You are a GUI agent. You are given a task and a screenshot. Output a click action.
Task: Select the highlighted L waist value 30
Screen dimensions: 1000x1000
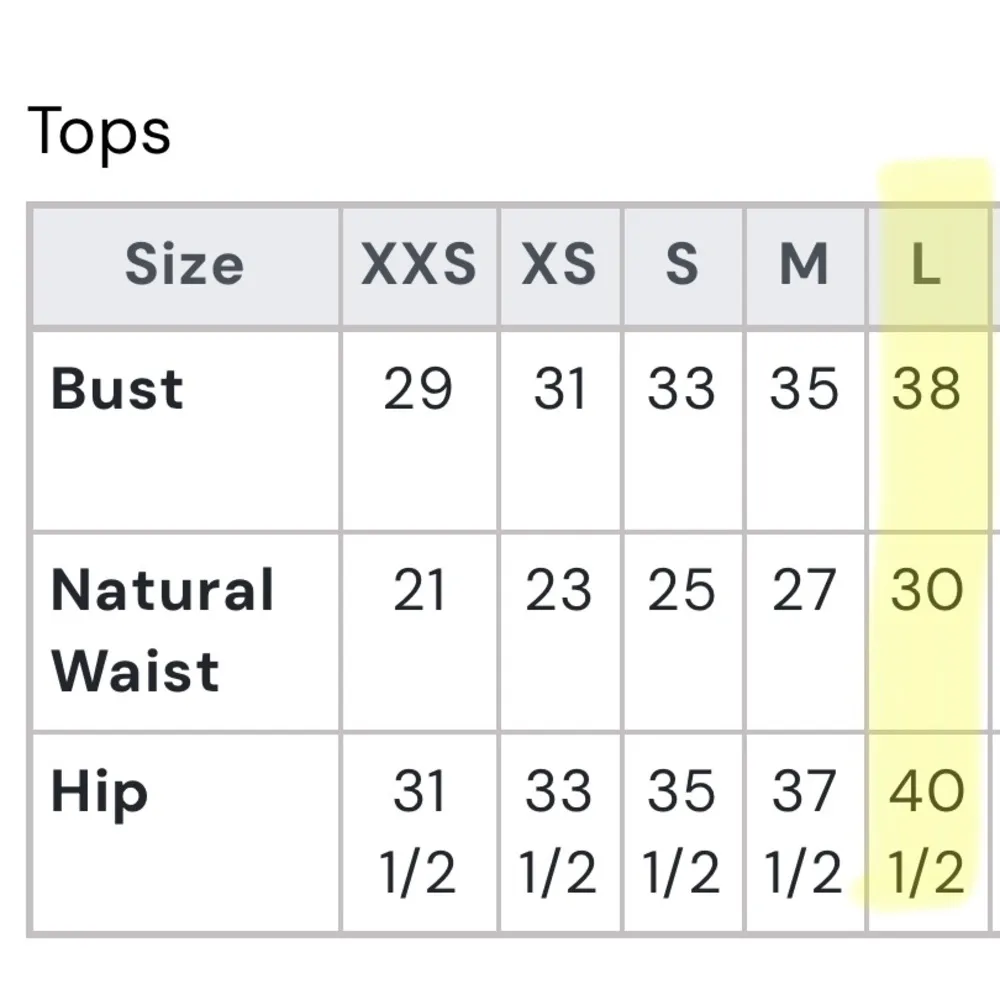(927, 590)
